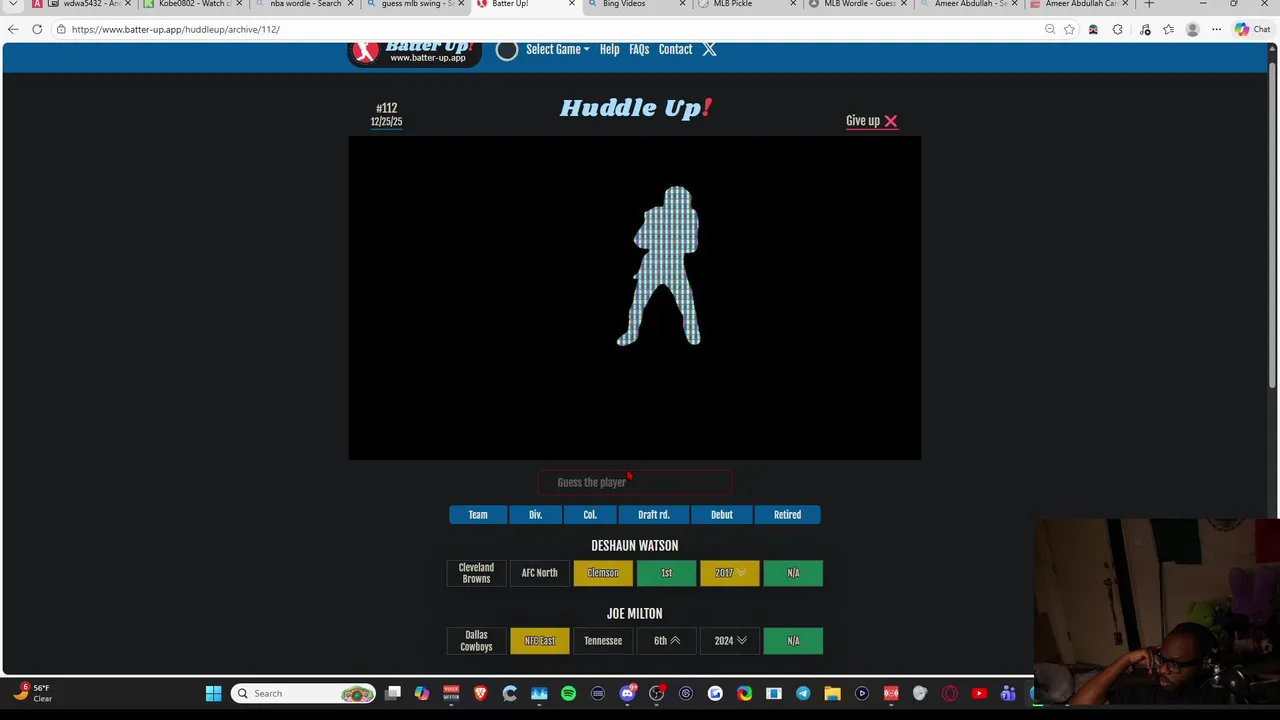The height and width of the screenshot is (720, 1280).
Task: Click the 2024 debut cell
Action: (730, 641)
